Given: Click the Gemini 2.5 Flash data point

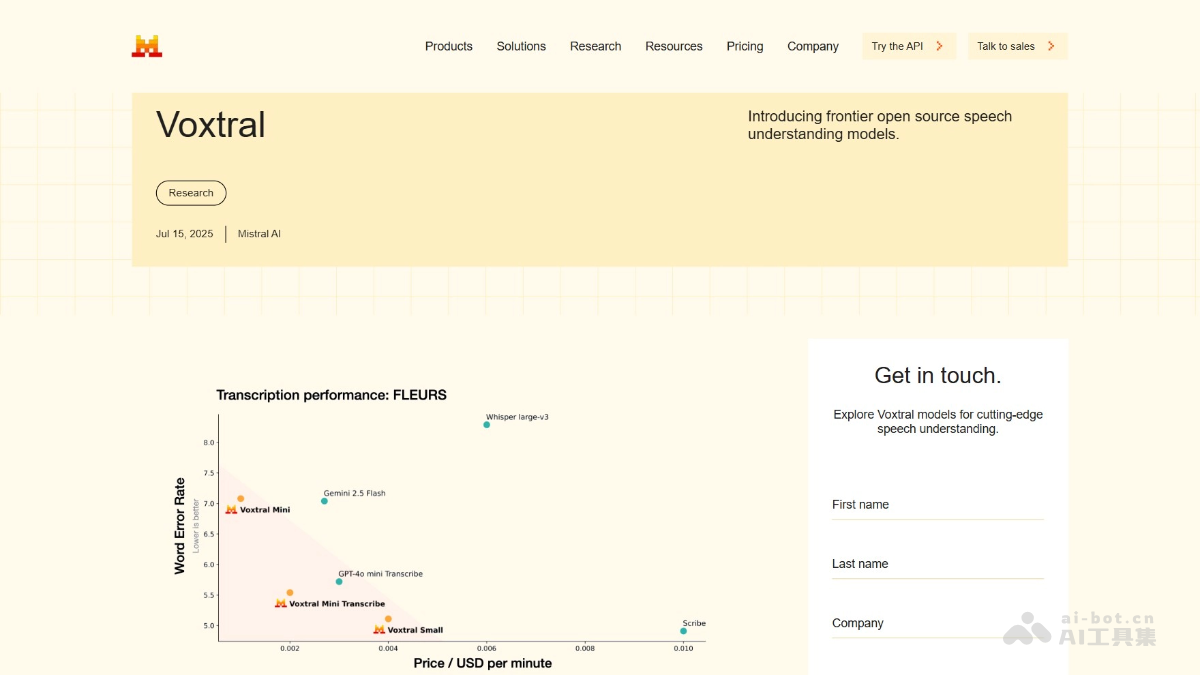Looking at the screenshot, I should (x=324, y=501).
